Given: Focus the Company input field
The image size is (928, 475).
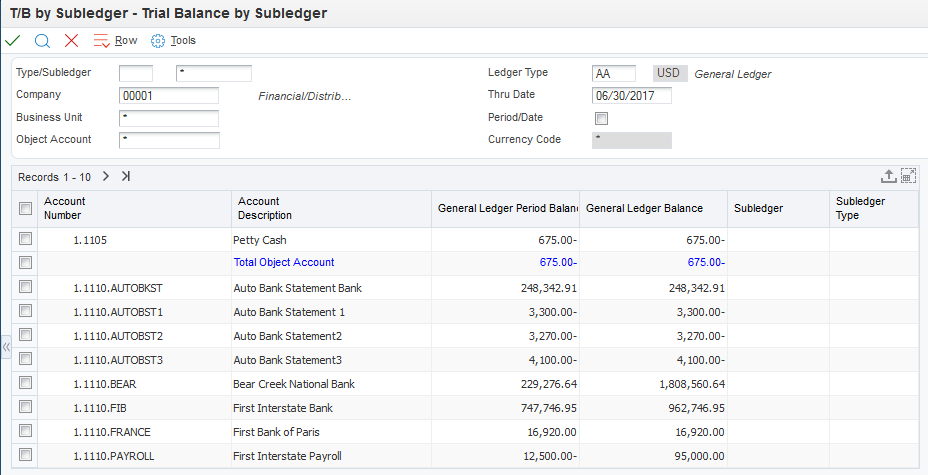Looking at the screenshot, I should pos(168,96).
